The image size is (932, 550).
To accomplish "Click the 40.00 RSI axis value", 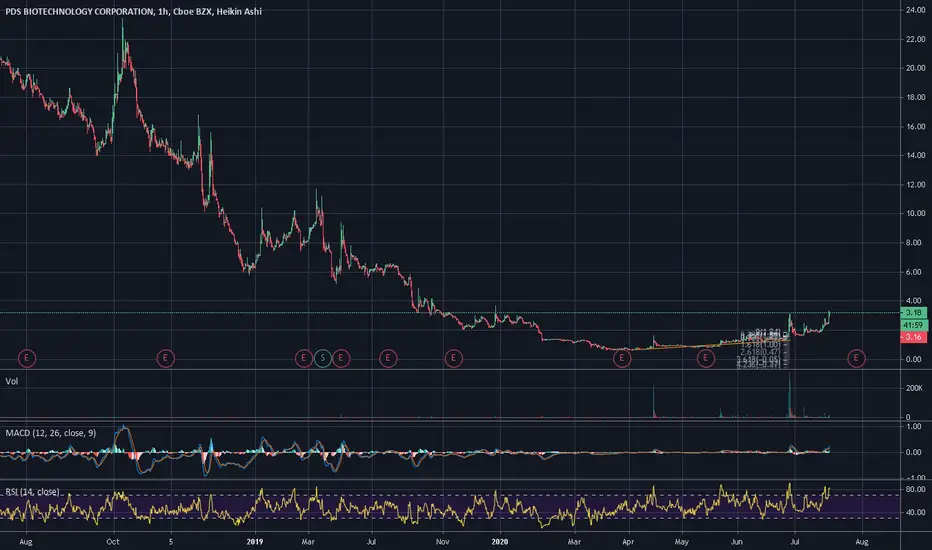I will 915,513.
